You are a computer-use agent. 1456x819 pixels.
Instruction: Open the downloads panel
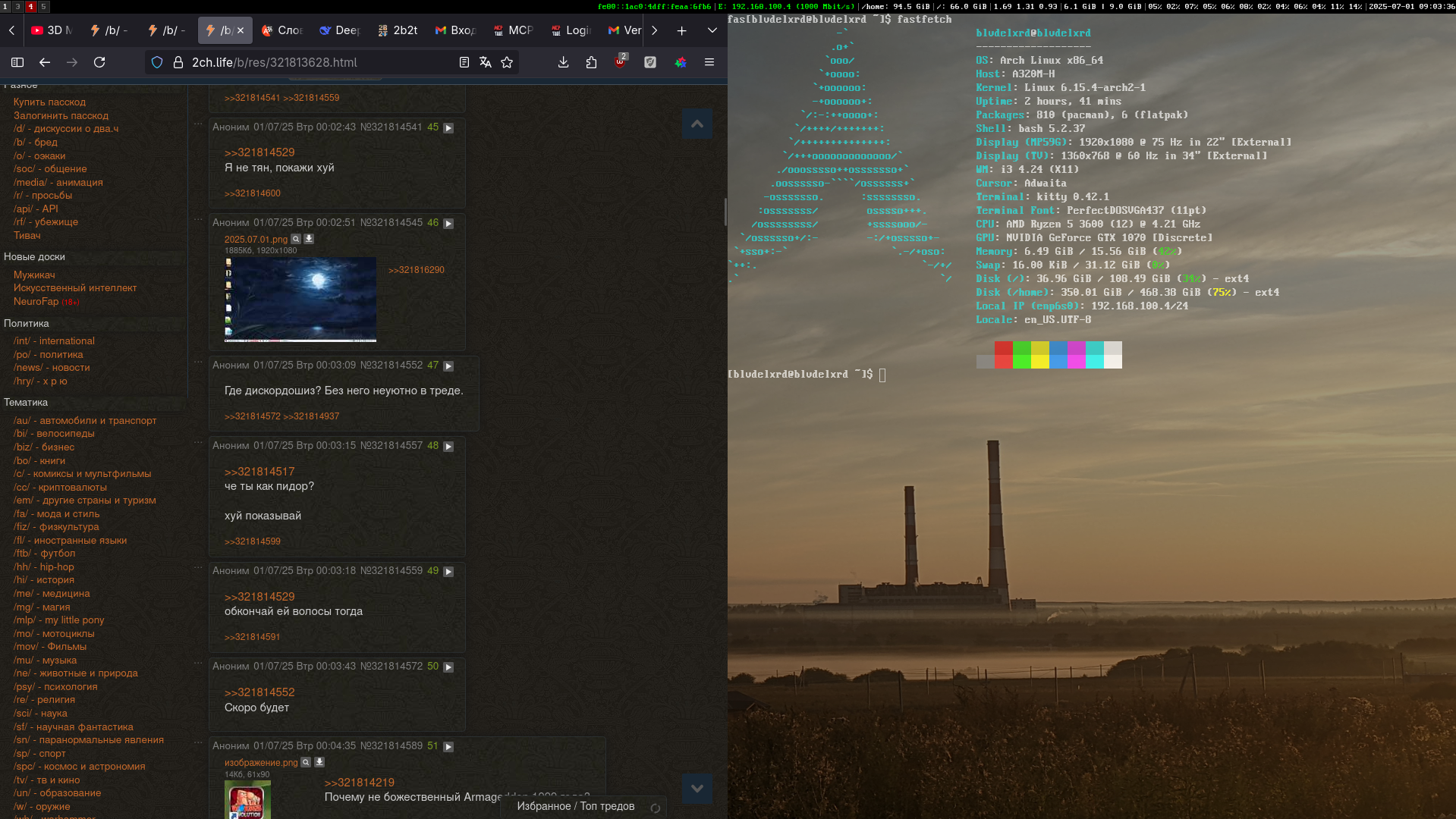(x=563, y=63)
